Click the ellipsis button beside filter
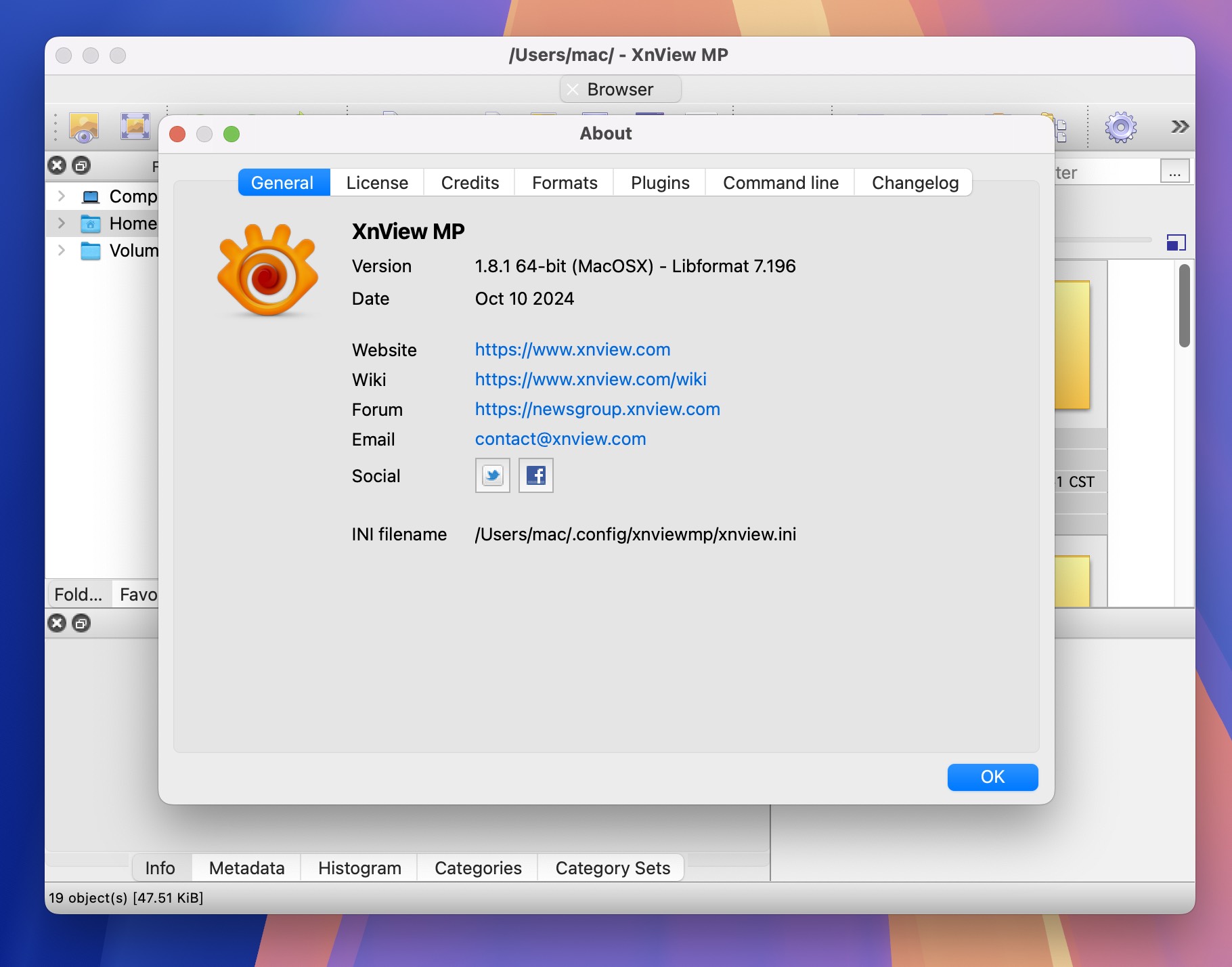Viewport: 1232px width, 967px height. pos(1174,172)
